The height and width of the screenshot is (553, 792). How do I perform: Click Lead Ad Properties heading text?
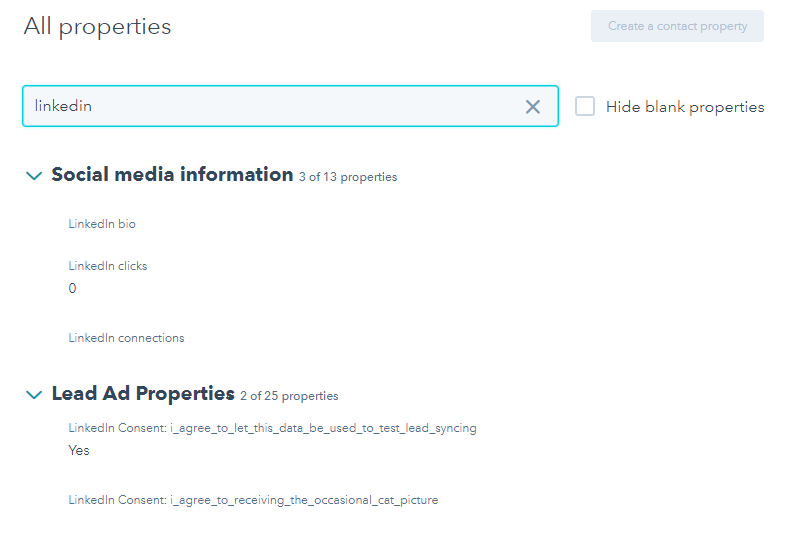pyautogui.click(x=143, y=394)
